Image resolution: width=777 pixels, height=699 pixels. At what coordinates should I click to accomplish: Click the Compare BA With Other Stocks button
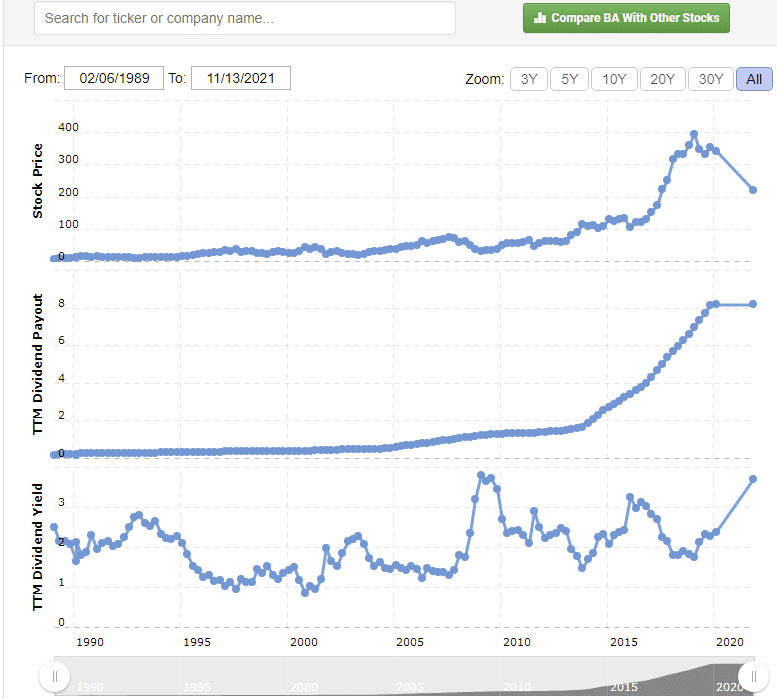(627, 18)
